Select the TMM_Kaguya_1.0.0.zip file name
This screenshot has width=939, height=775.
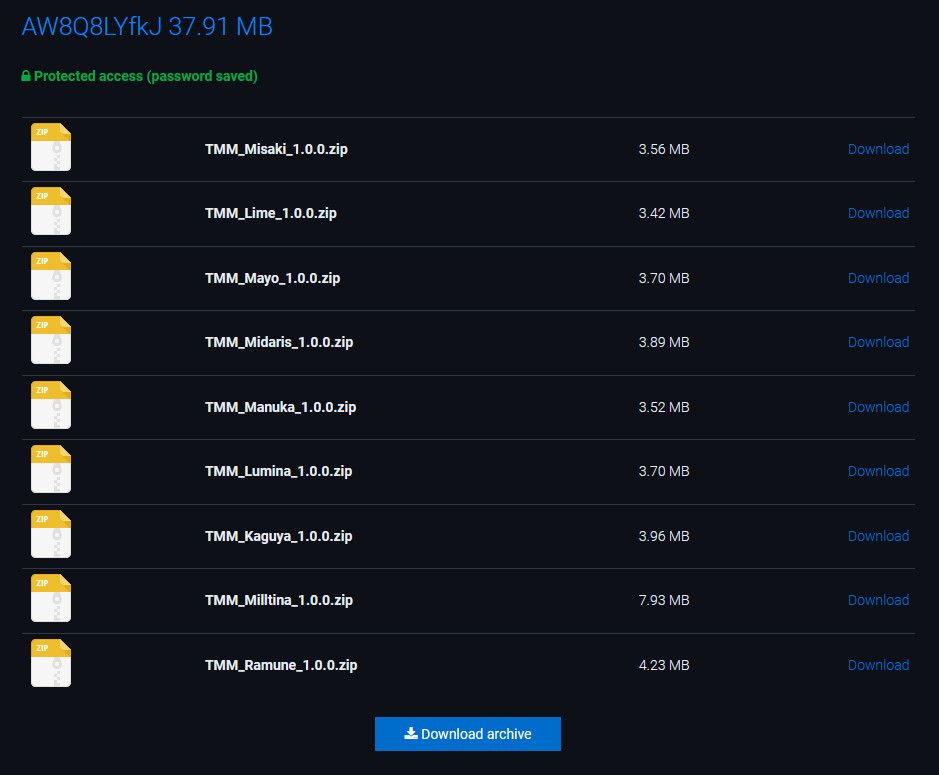click(278, 536)
